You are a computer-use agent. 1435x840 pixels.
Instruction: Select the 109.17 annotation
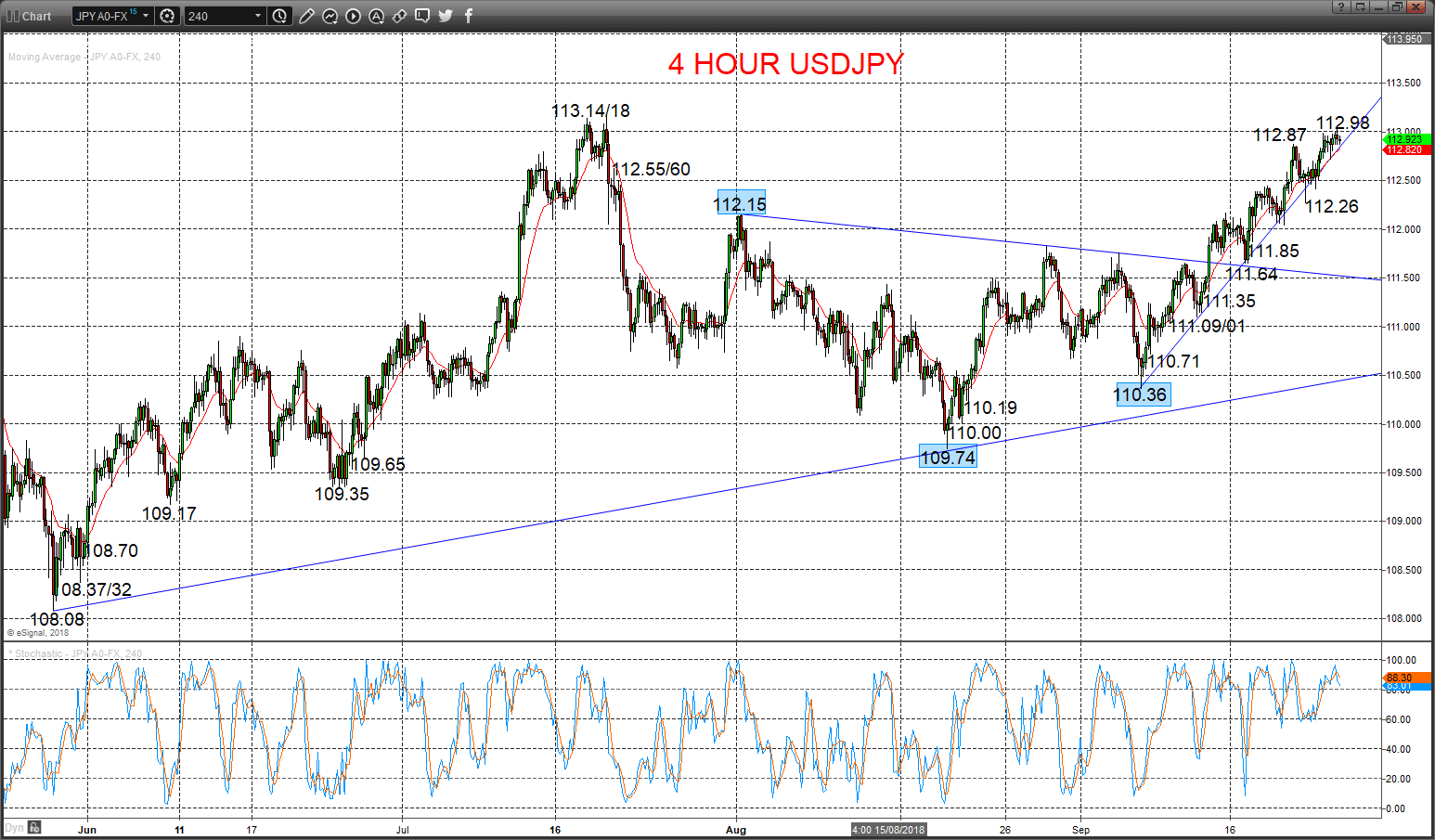click(x=169, y=513)
